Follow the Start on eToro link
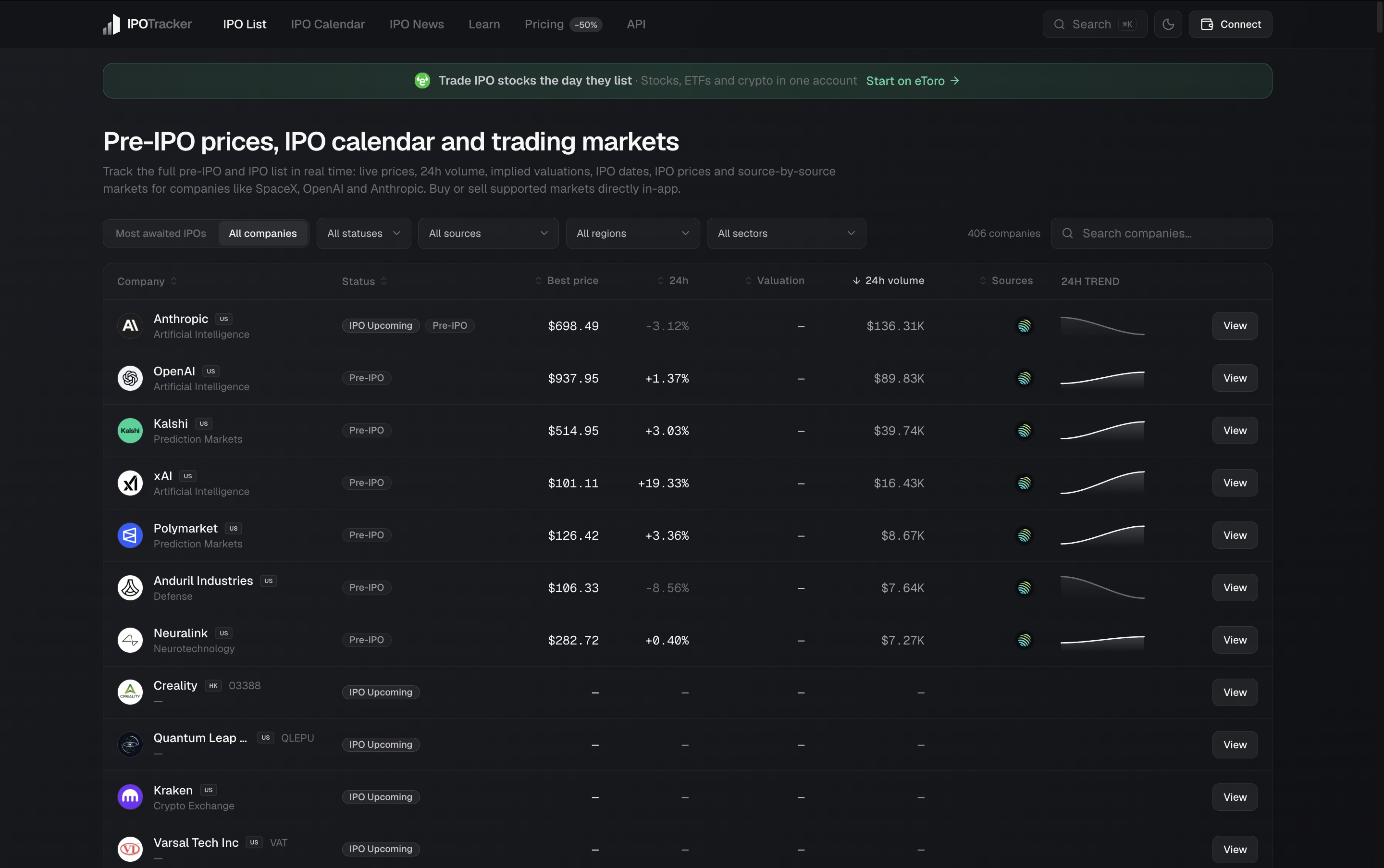The height and width of the screenshot is (868, 1384). click(912, 81)
